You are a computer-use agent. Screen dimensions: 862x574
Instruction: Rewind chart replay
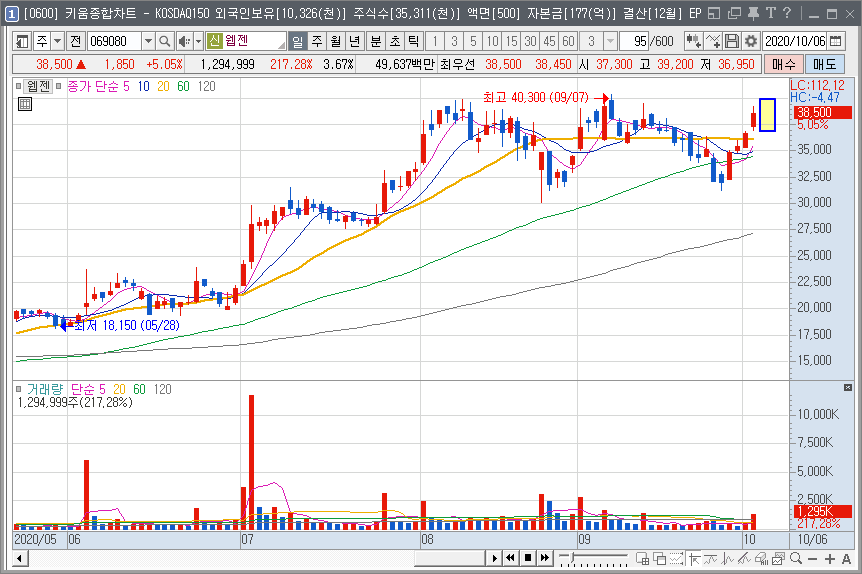click(x=511, y=559)
